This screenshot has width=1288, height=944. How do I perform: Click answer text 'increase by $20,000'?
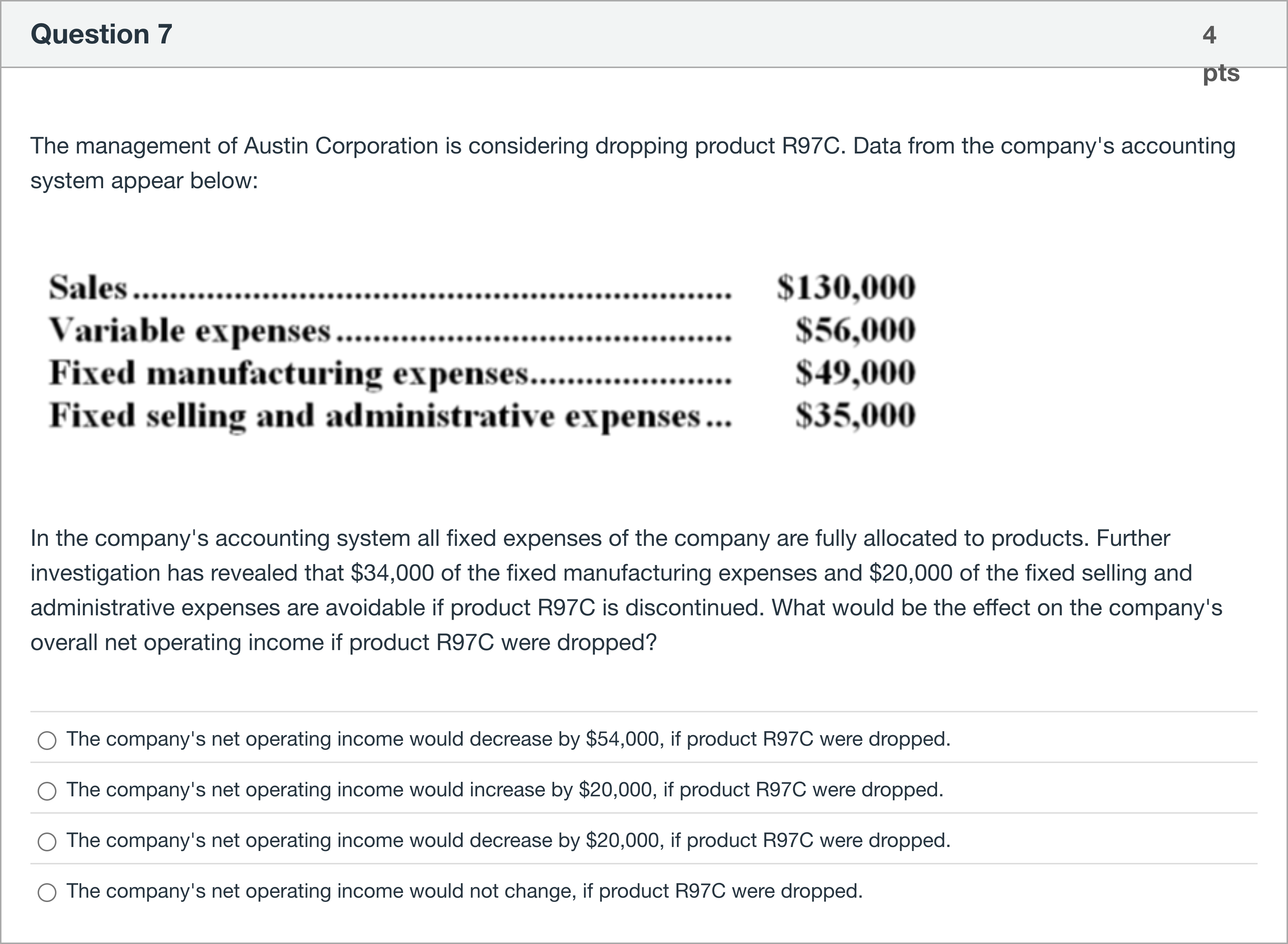505,790
